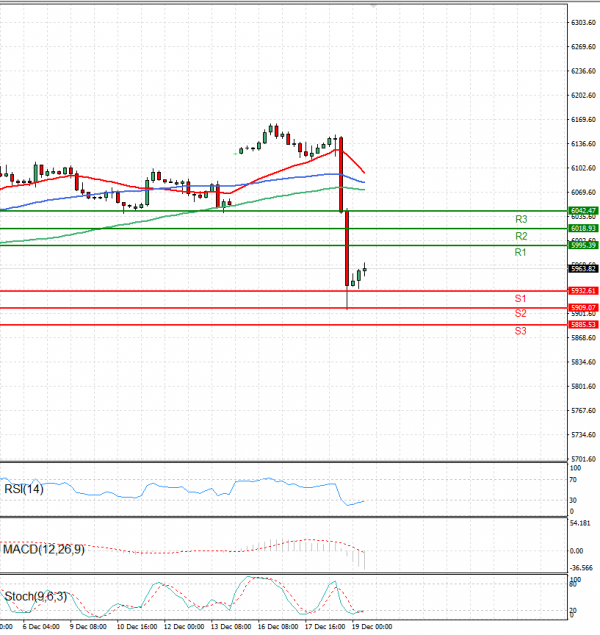Click the 16 Dec 08:00 time label

[x=278, y=626]
